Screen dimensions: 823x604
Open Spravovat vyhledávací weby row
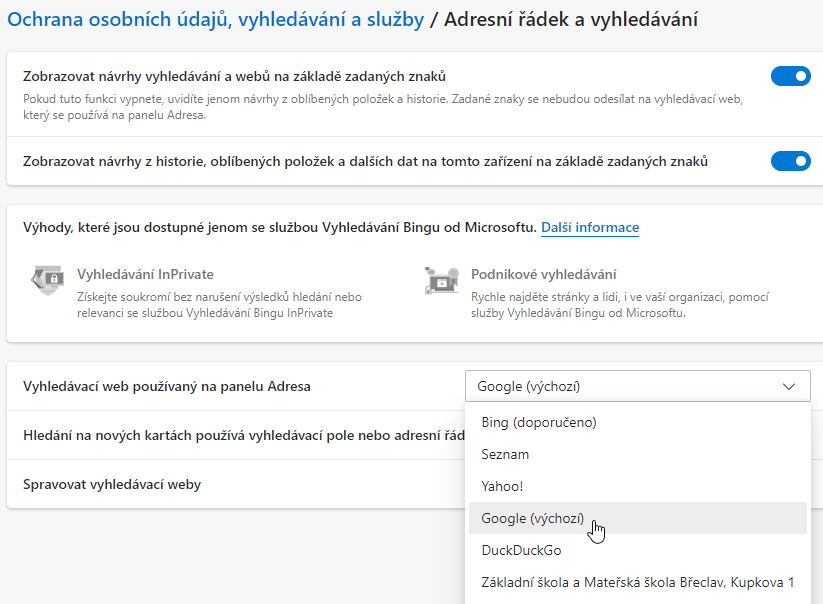click(x=236, y=484)
